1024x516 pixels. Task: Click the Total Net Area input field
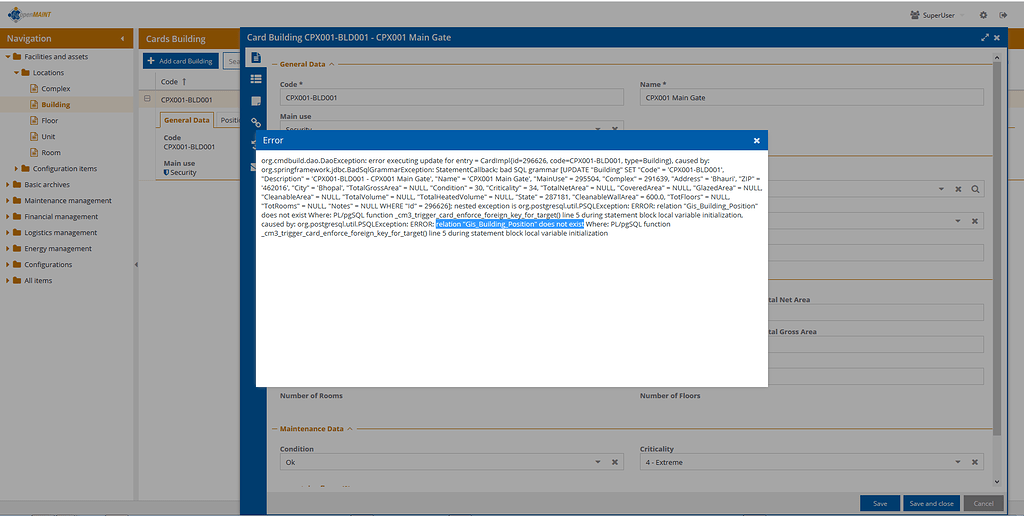875,312
